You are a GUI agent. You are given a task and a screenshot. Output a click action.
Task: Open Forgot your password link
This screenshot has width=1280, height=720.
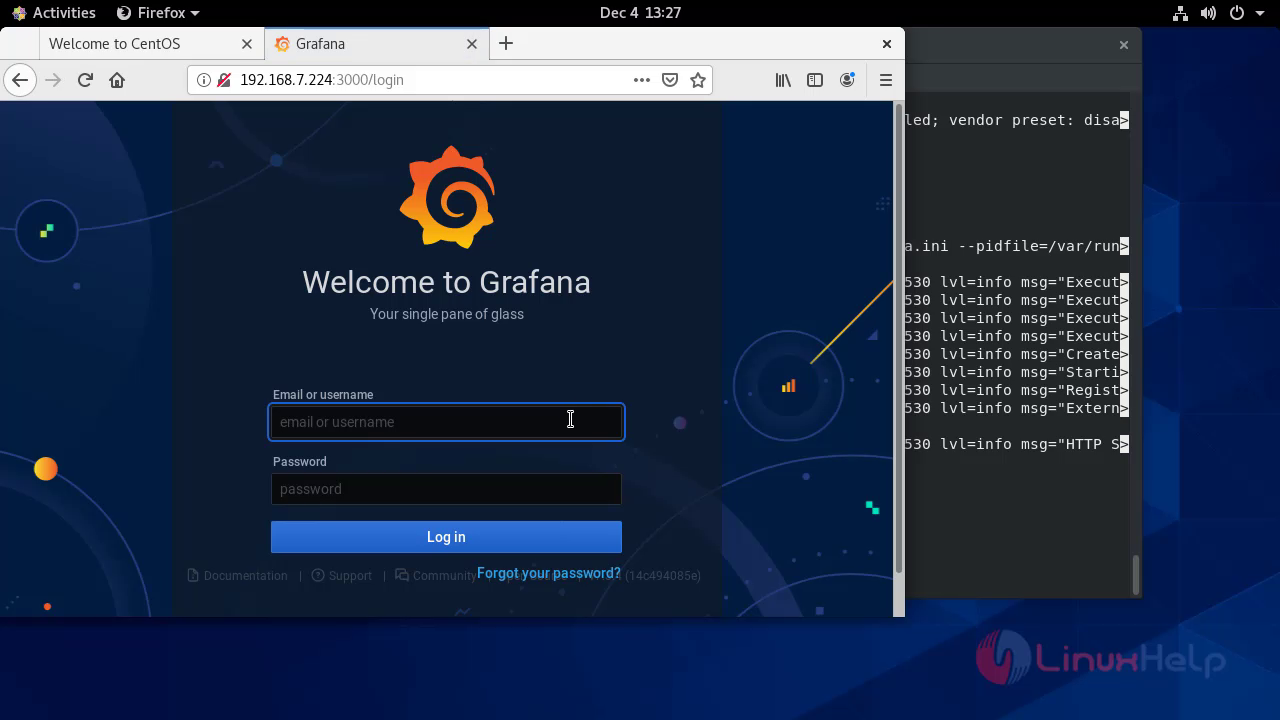(x=549, y=573)
